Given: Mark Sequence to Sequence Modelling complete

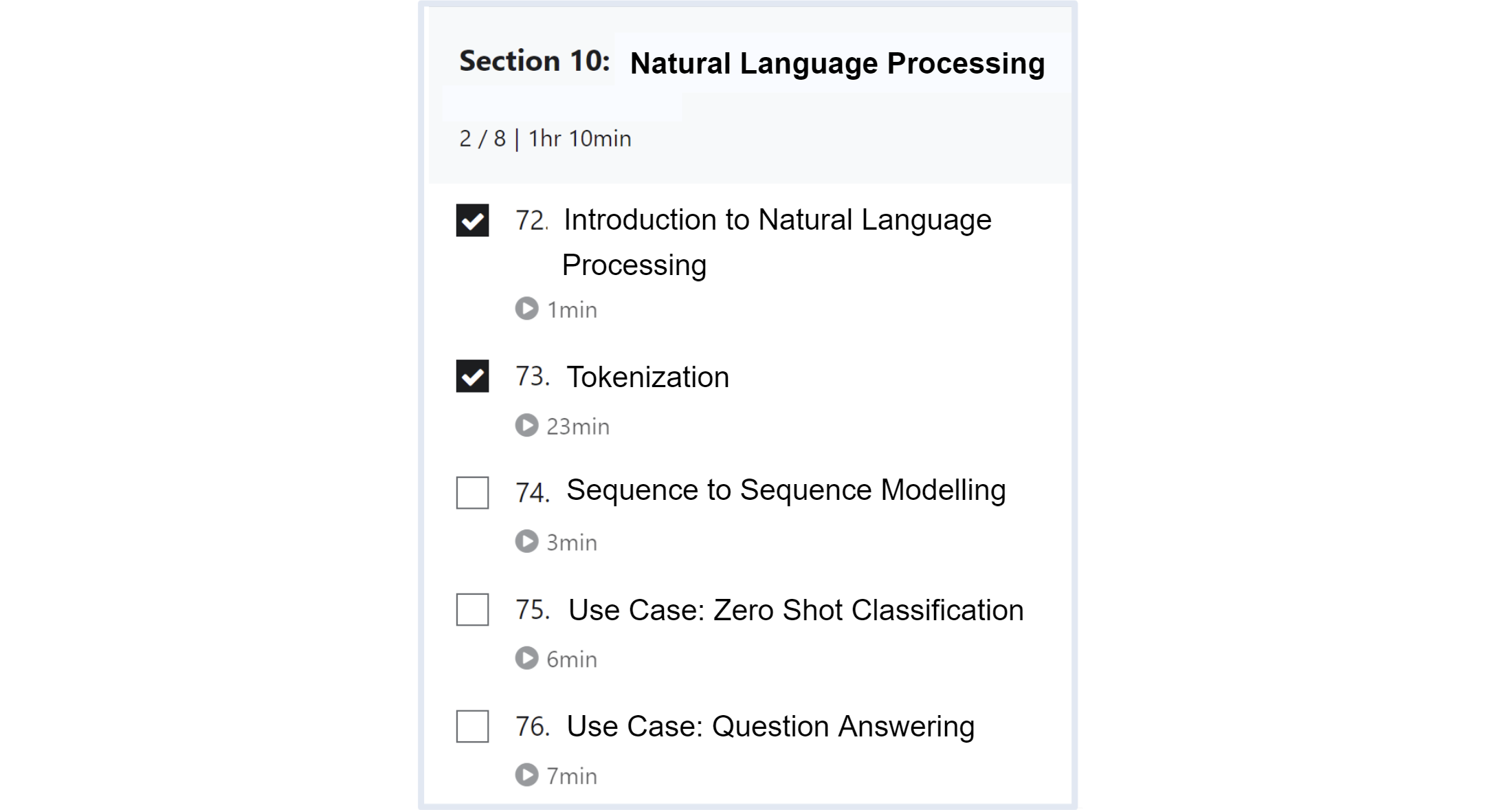Looking at the screenshot, I should pyautogui.click(x=473, y=493).
